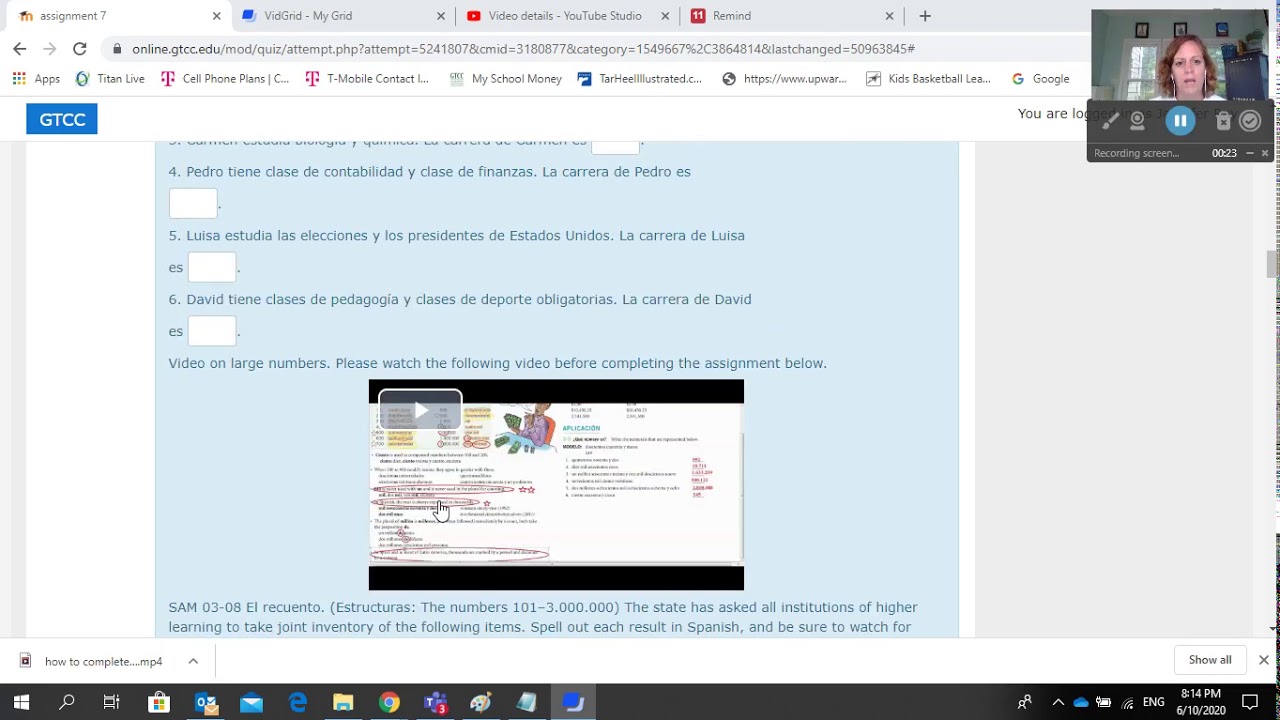Open Cell Phone Plans bookmark

(225, 79)
